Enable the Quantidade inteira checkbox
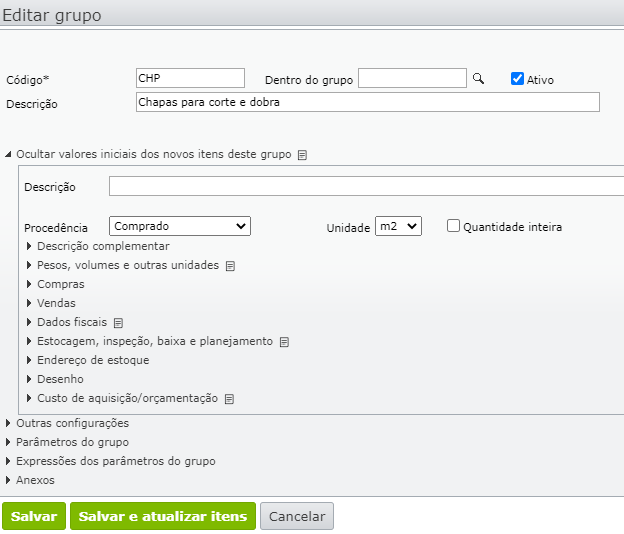 (x=453, y=226)
